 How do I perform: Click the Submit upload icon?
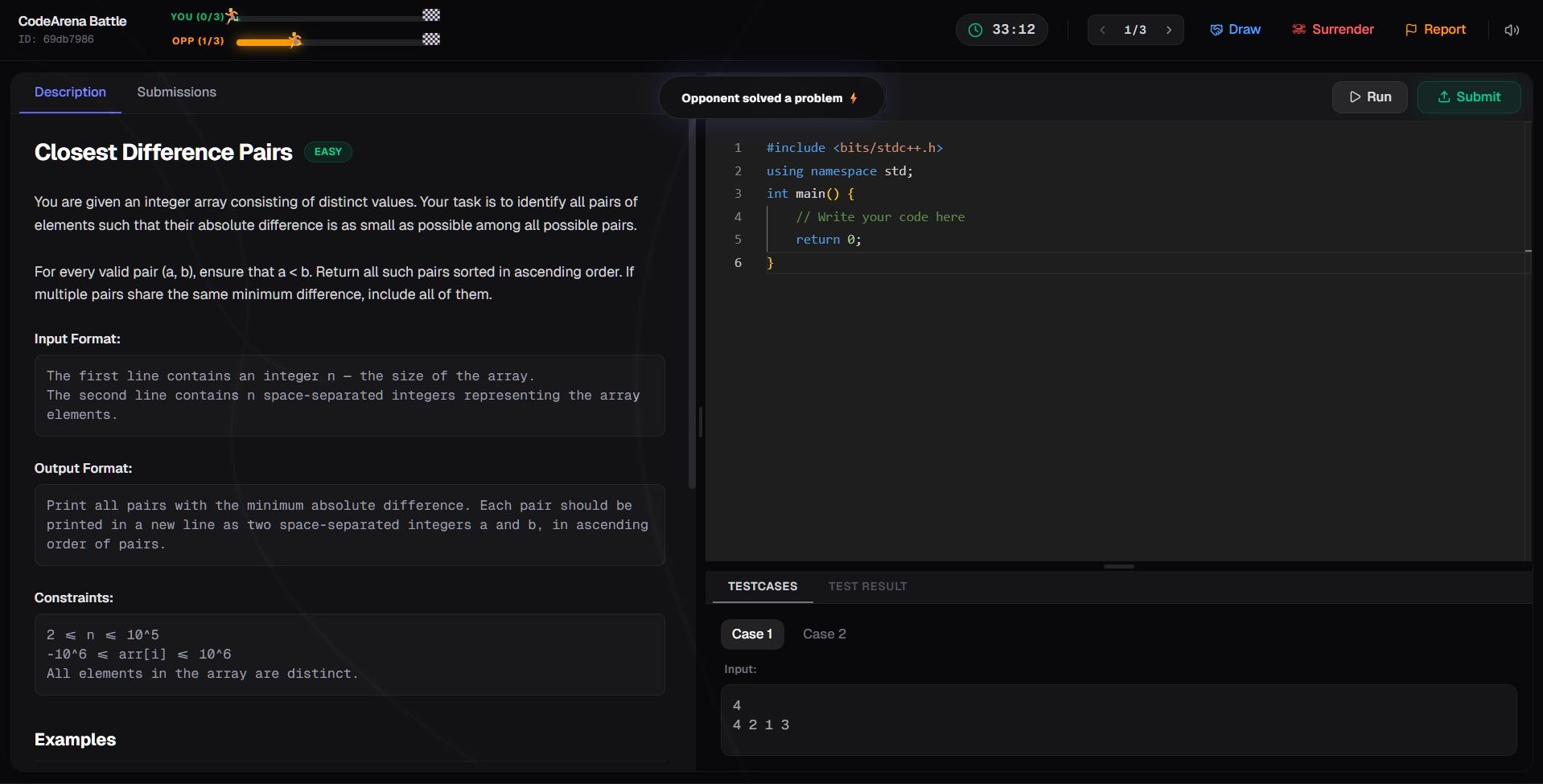point(1442,96)
